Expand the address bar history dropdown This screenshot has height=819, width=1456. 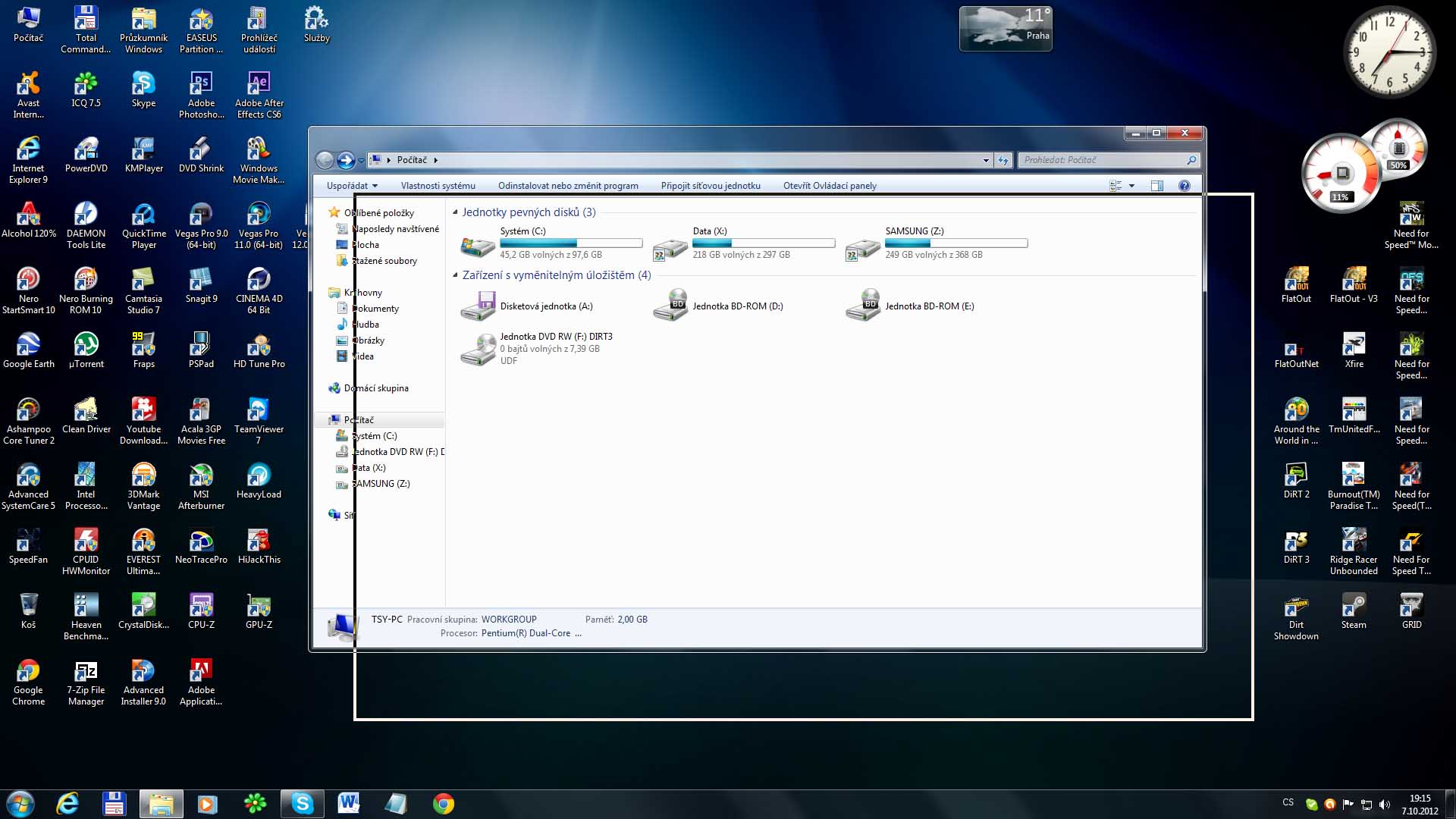click(x=986, y=160)
